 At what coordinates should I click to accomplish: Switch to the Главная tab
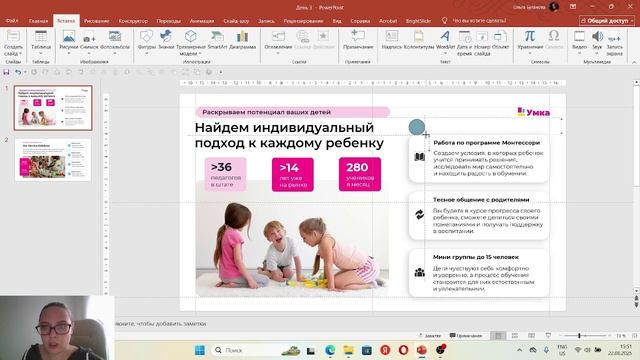coord(38,20)
